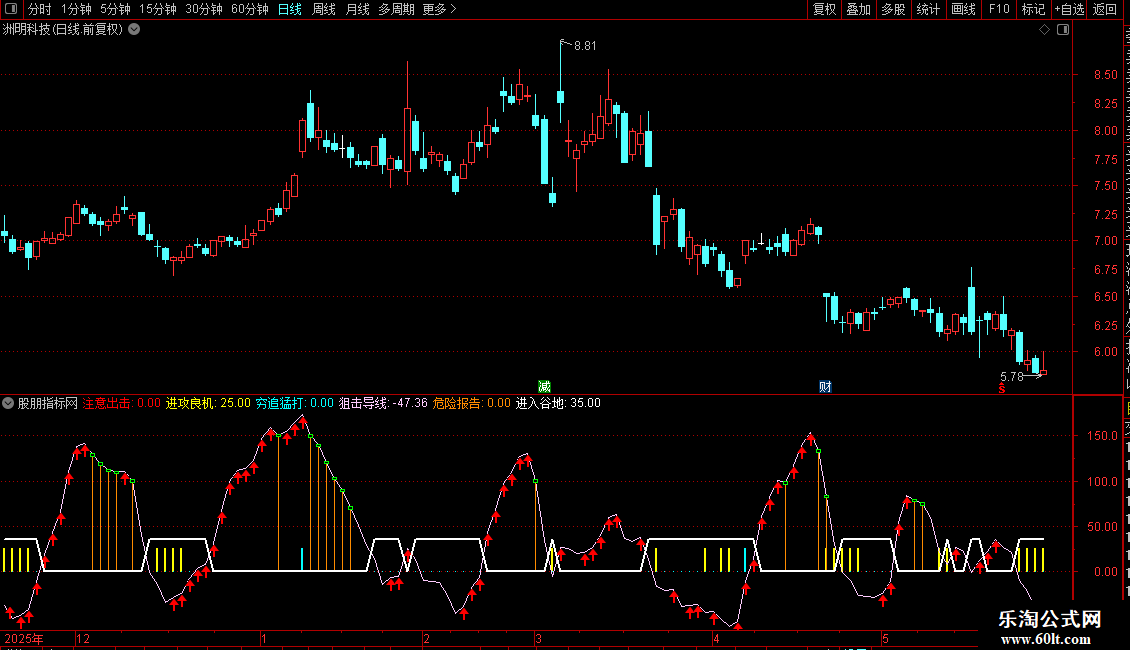Select the 1分钟 timeframe
Image resolution: width=1130 pixels, height=650 pixels.
tap(76, 9)
